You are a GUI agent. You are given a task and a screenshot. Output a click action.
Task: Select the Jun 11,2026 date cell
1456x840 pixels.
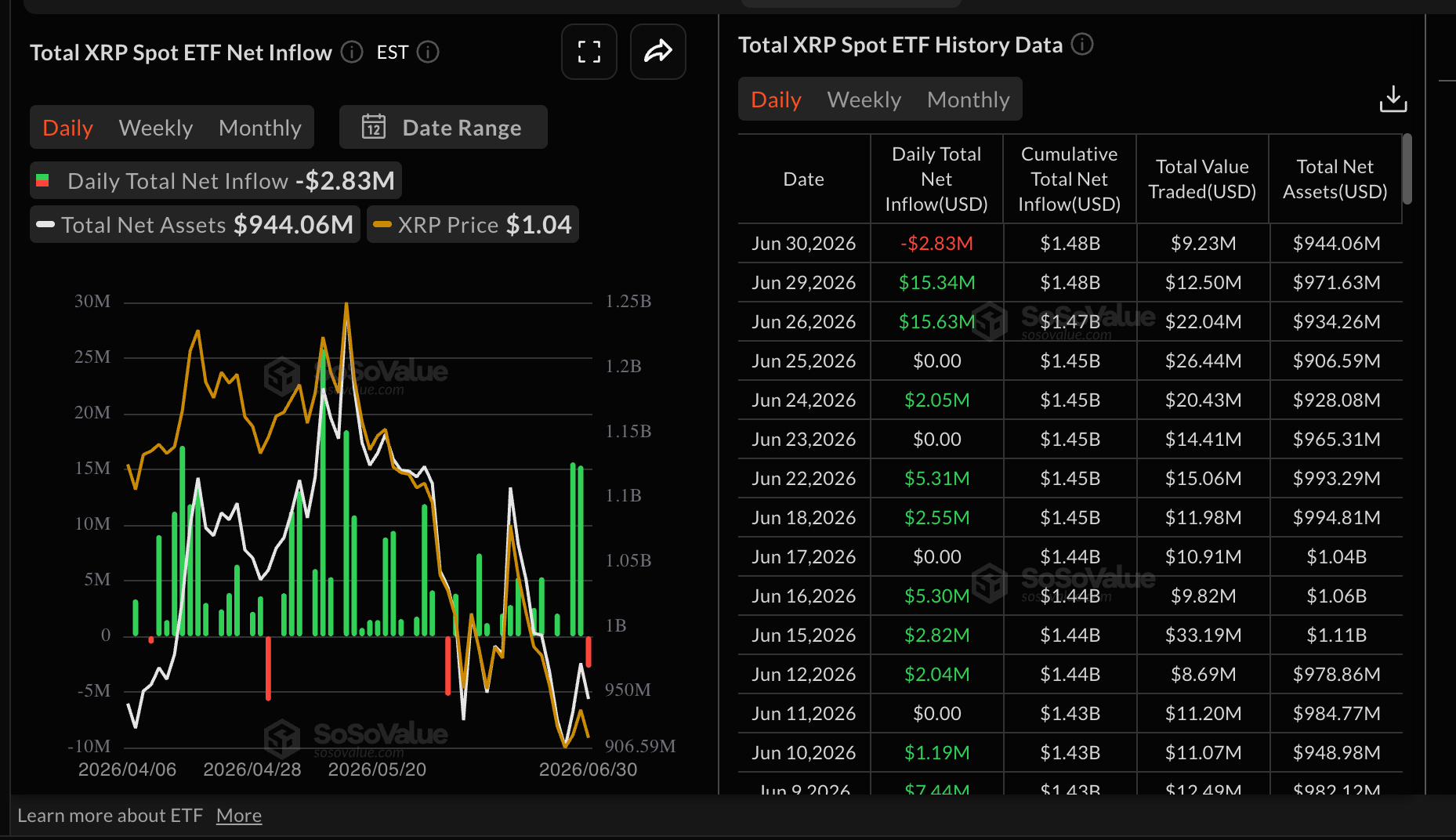804,714
